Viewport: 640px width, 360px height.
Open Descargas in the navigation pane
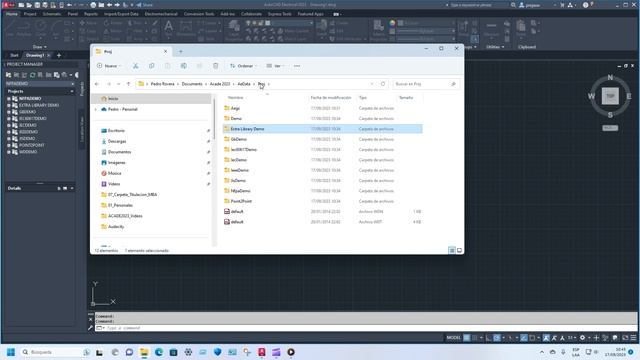[117, 141]
